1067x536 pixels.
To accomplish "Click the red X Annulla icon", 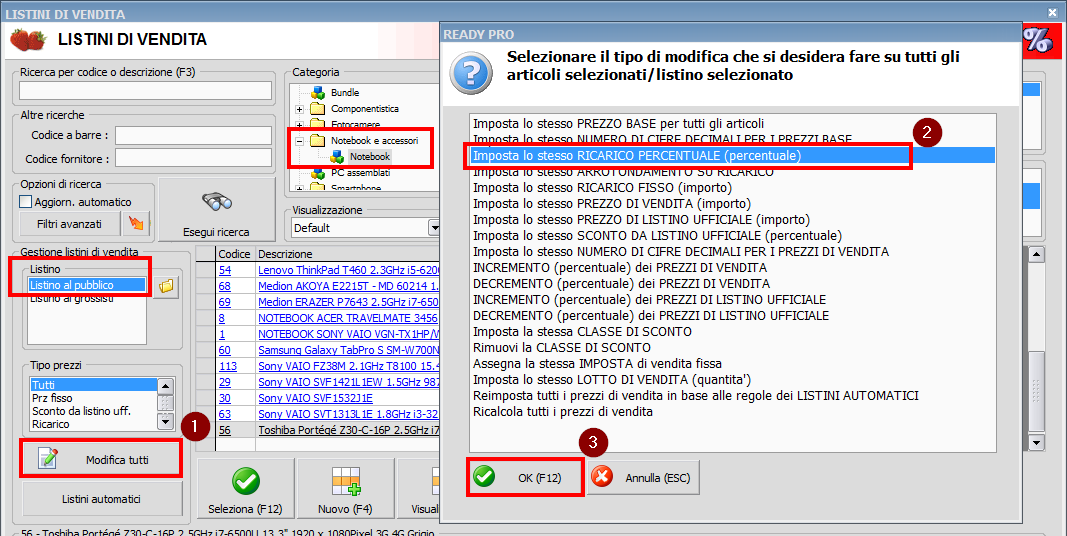I will click(x=602, y=477).
